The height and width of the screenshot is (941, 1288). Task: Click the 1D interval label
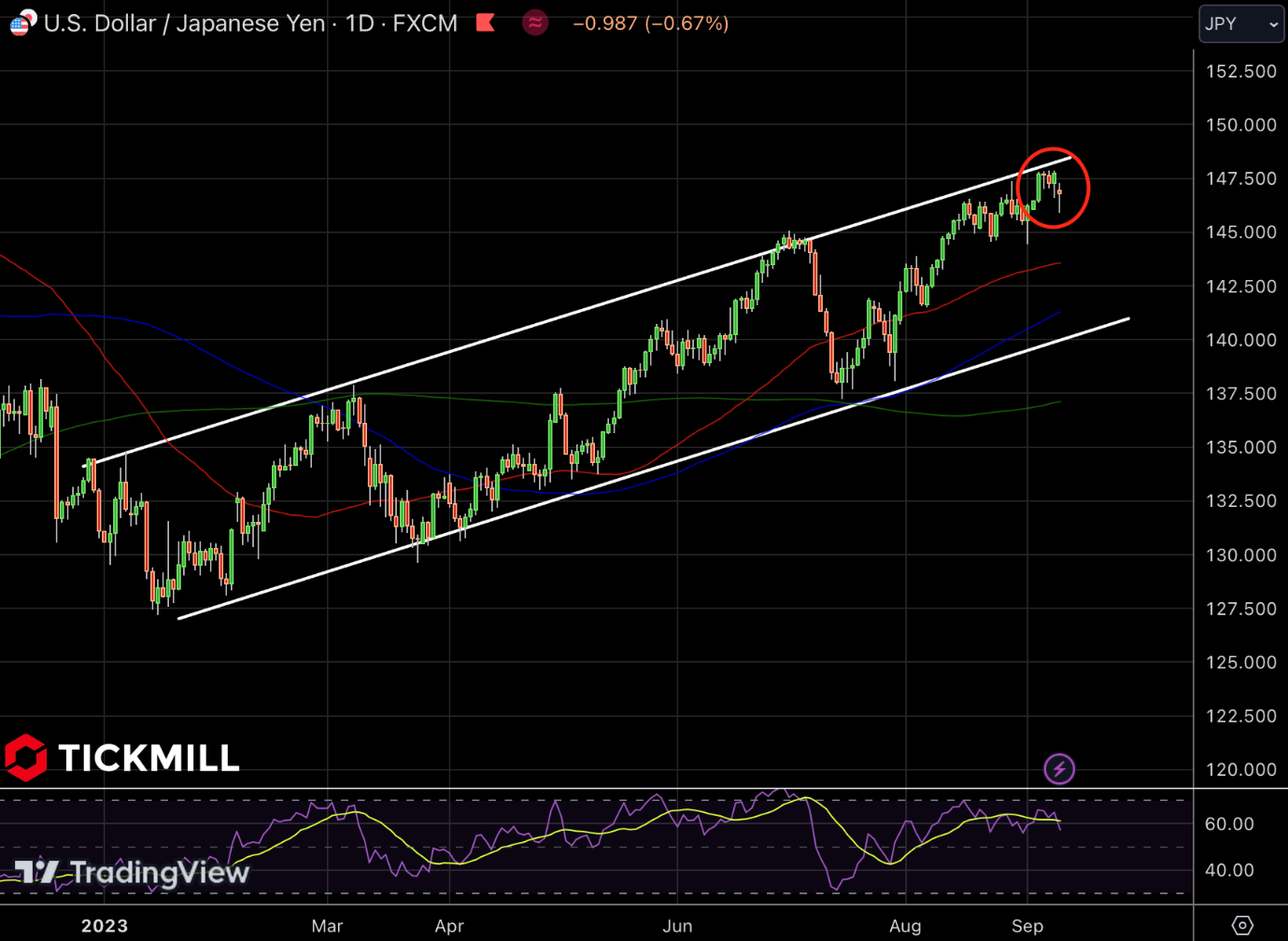(x=360, y=23)
